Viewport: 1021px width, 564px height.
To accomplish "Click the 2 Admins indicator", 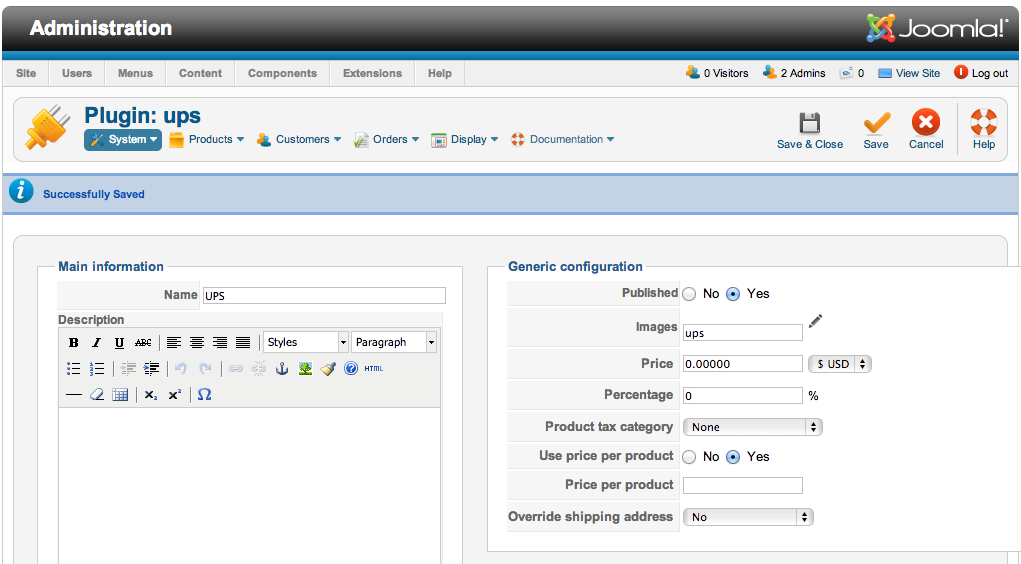I will 794,73.
